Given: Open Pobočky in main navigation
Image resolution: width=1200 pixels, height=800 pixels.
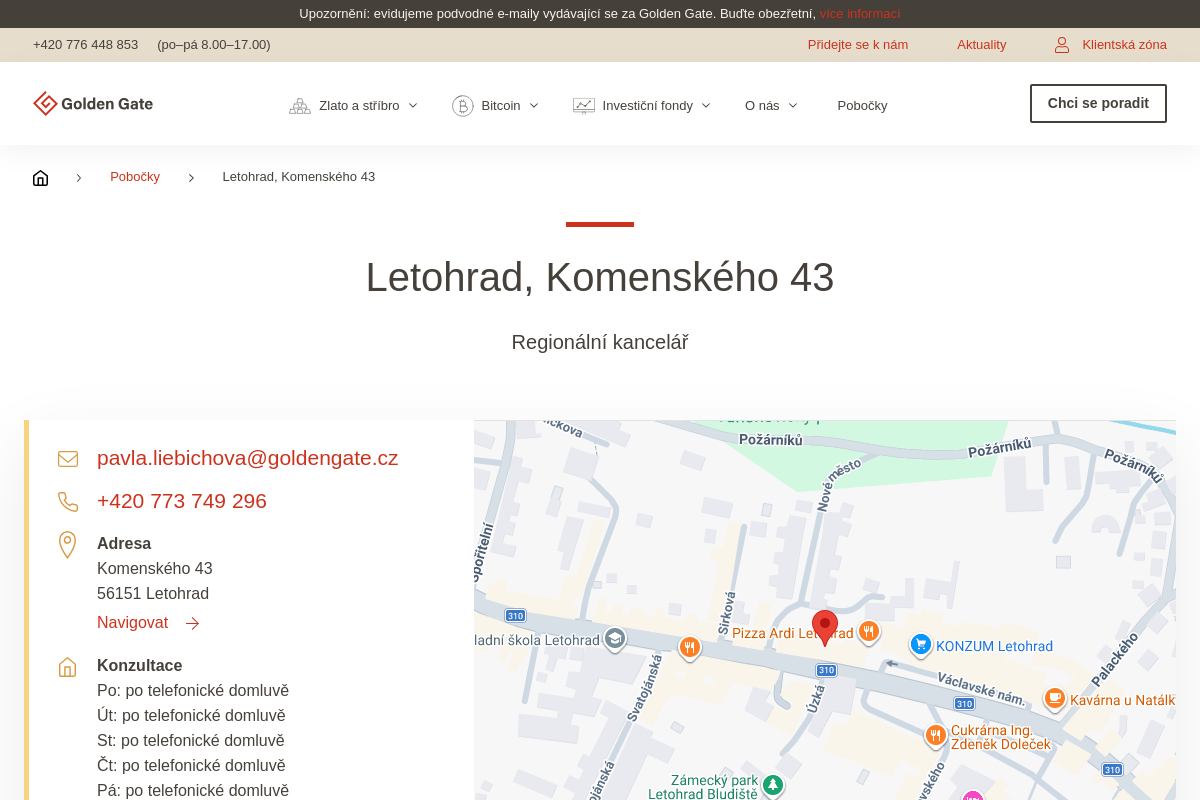Looking at the screenshot, I should click(862, 106).
